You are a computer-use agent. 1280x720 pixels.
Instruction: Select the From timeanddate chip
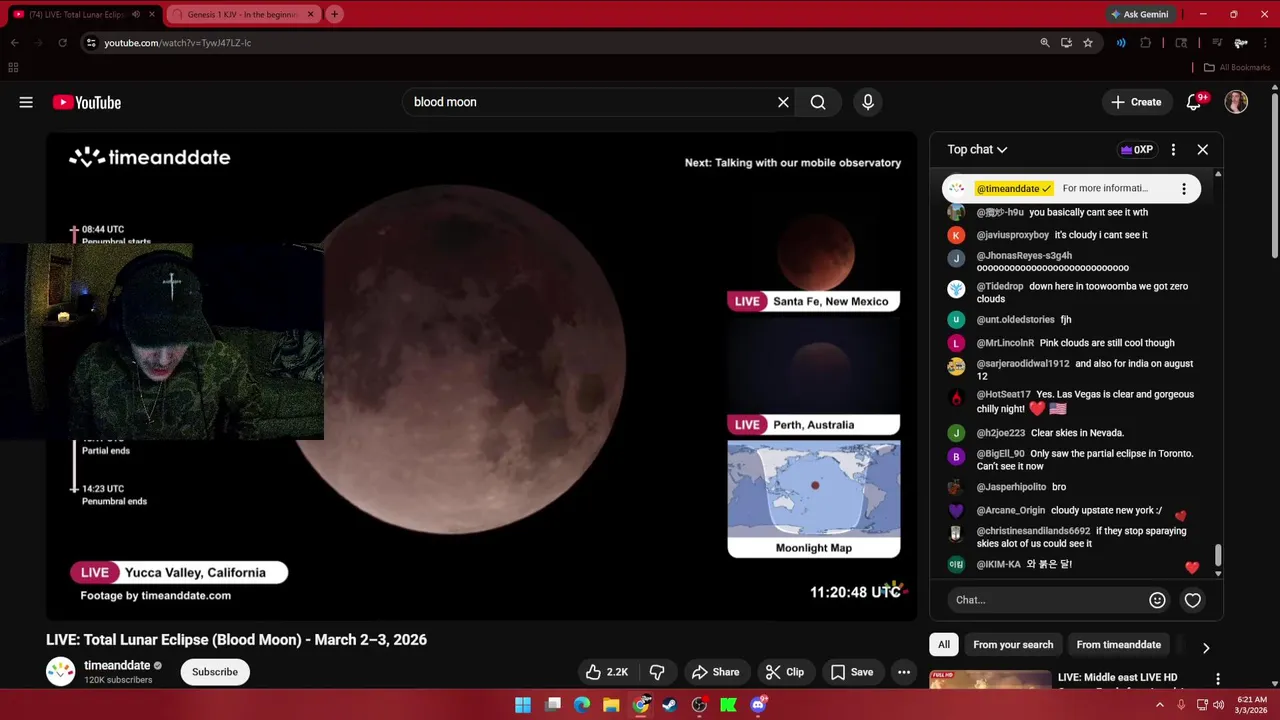[1119, 645]
